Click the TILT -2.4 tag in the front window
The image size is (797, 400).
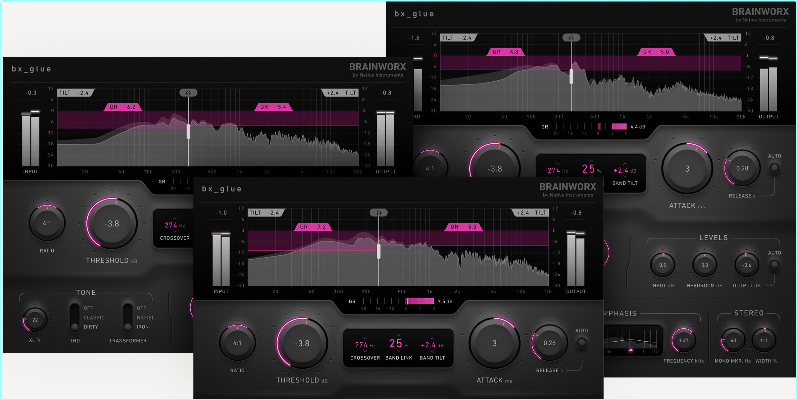[266, 212]
